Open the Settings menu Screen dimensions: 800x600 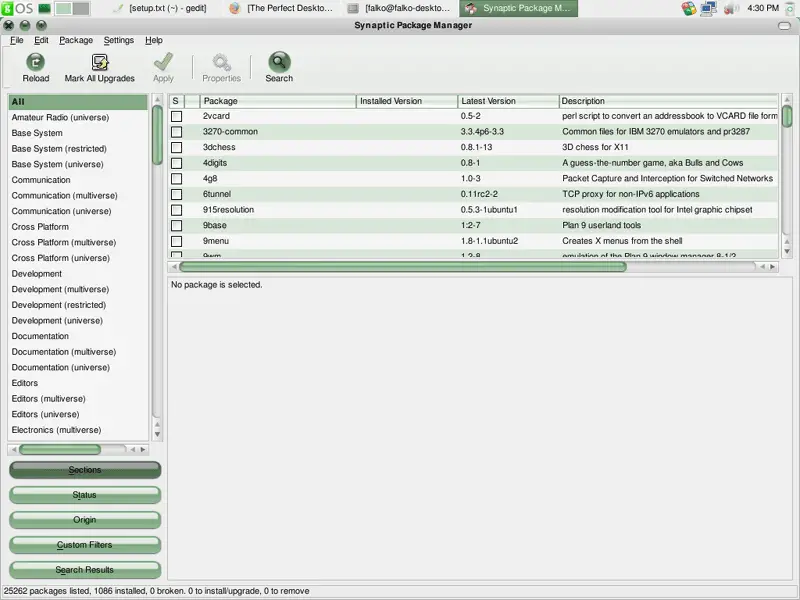(x=118, y=40)
